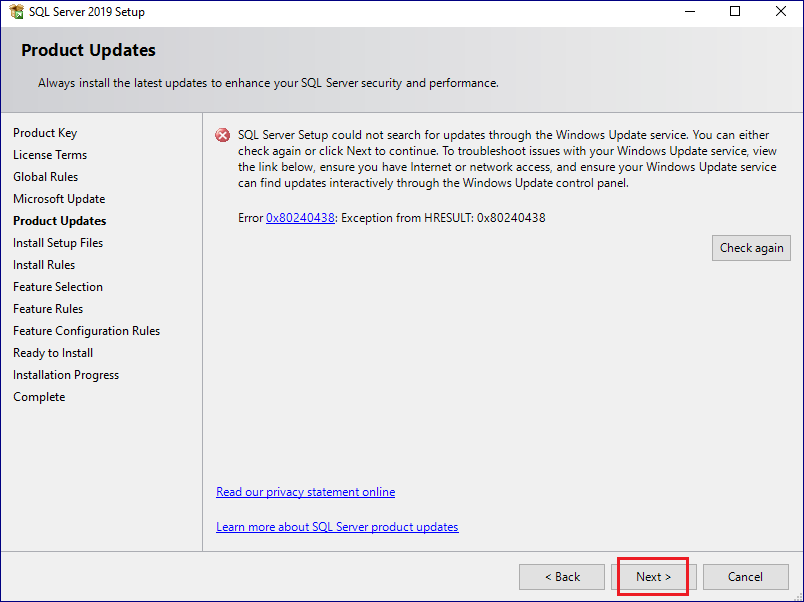The image size is (804, 602).
Task: Continue with the Next > button
Action: coord(653,577)
